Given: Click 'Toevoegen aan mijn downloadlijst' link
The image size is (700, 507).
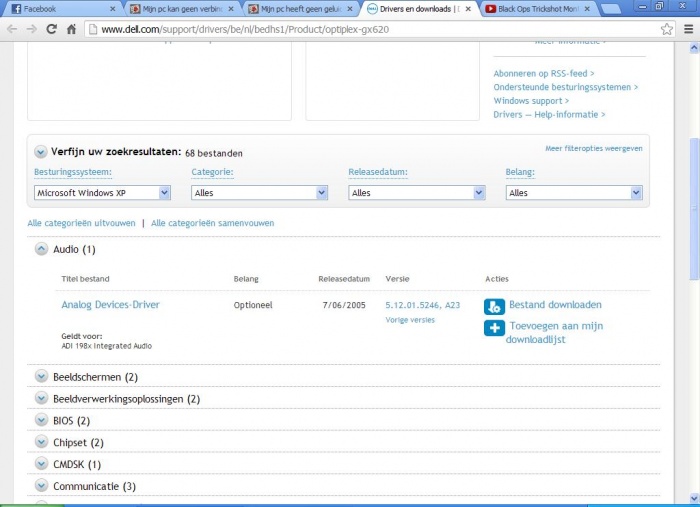Looking at the screenshot, I should coord(554,332).
